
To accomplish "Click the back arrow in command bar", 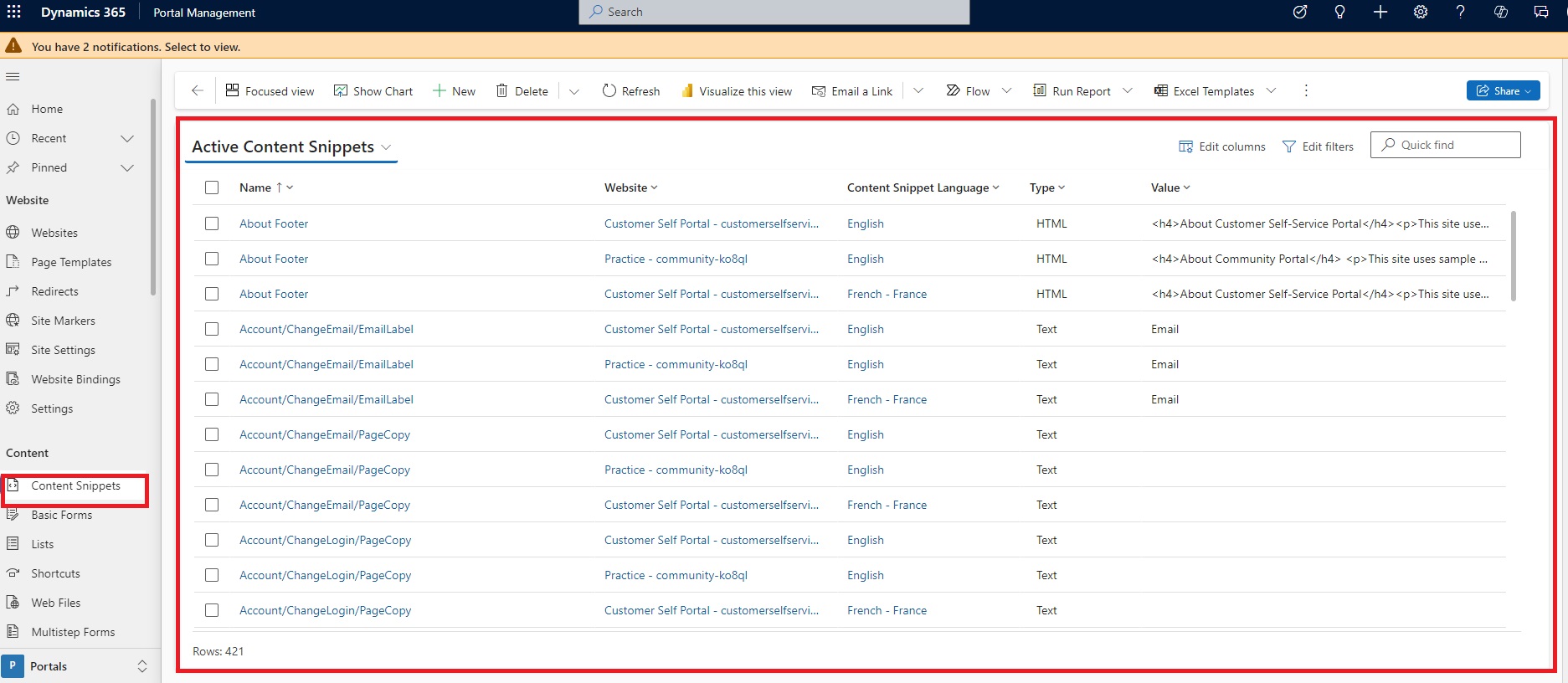I will [x=198, y=90].
